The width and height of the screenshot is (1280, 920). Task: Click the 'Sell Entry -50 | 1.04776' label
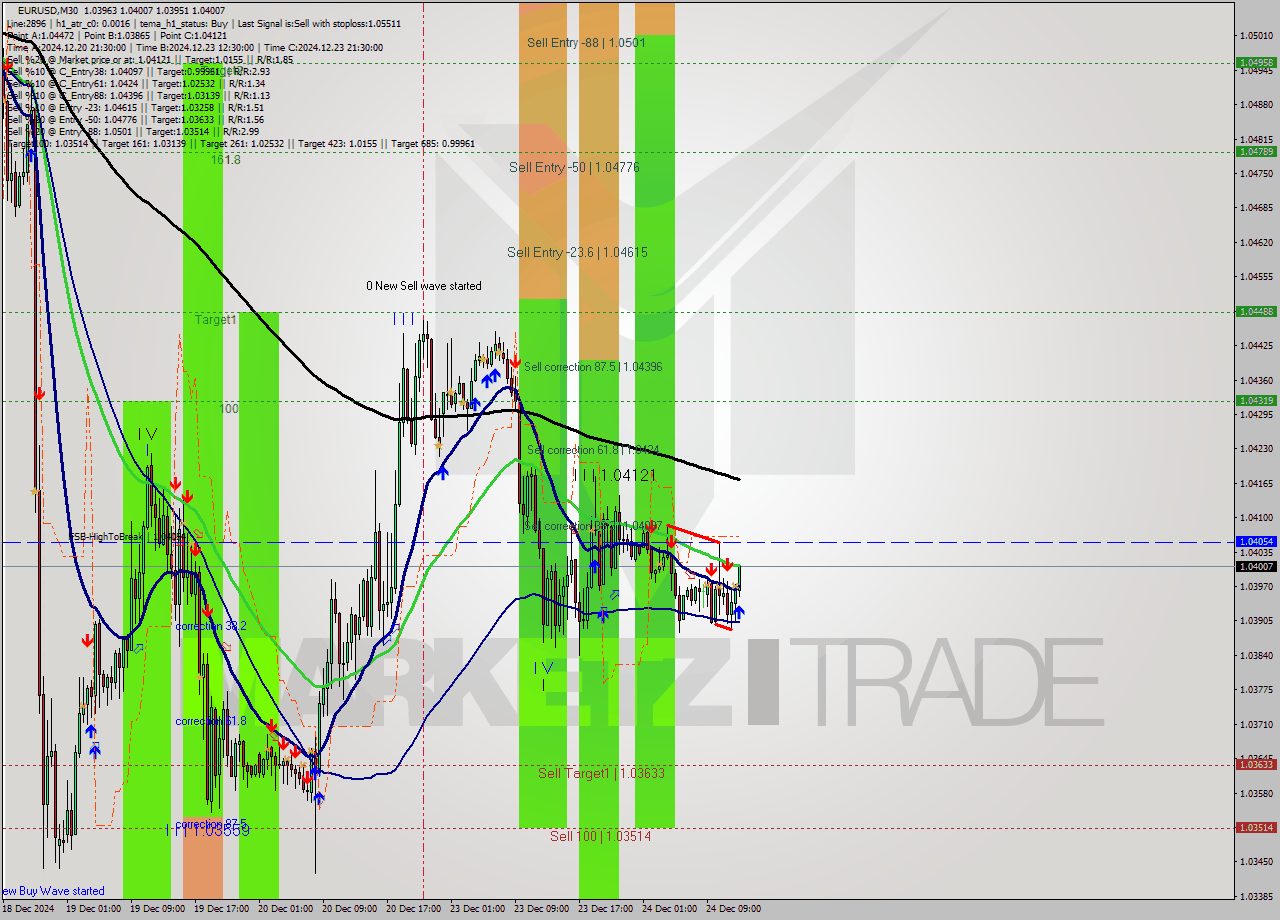(x=574, y=167)
